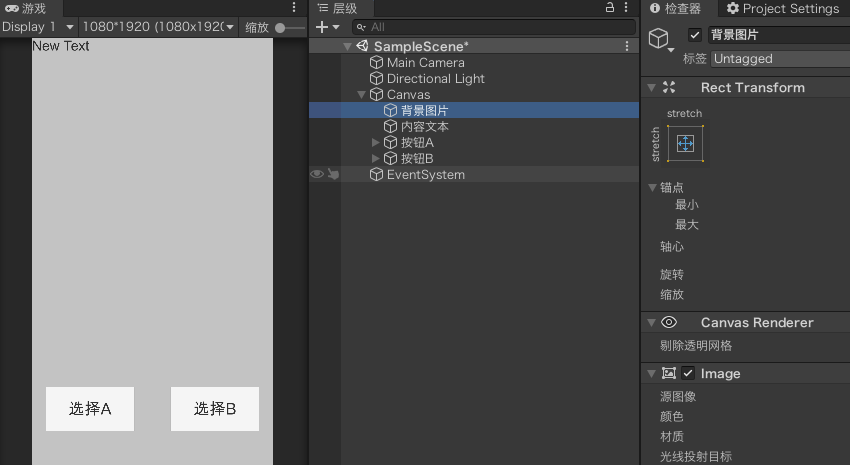This screenshot has width=850, height=465.
Task: Open the SampleScene row options menu
Action: tap(627, 46)
